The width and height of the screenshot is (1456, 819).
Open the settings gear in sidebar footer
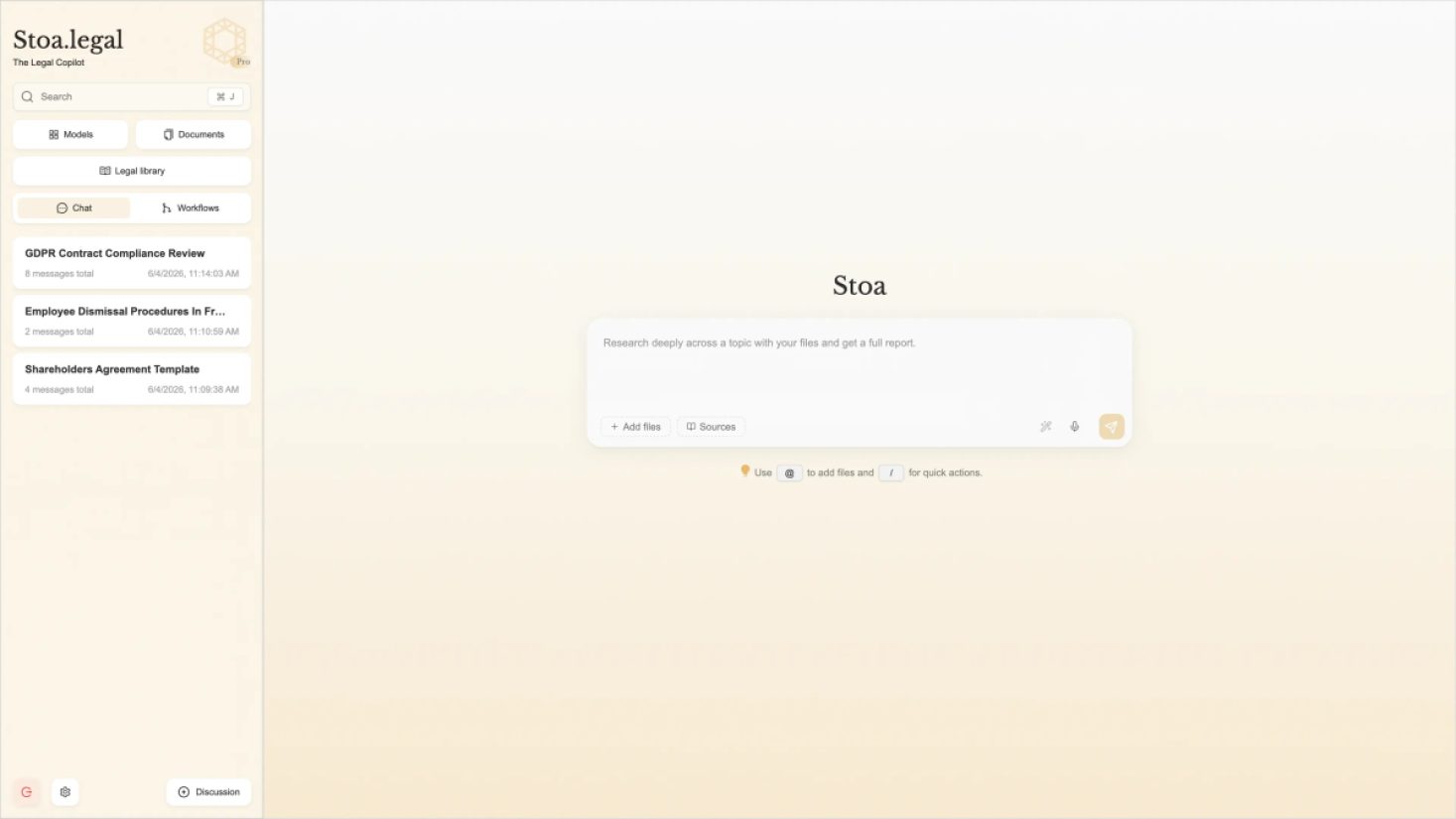(66, 792)
